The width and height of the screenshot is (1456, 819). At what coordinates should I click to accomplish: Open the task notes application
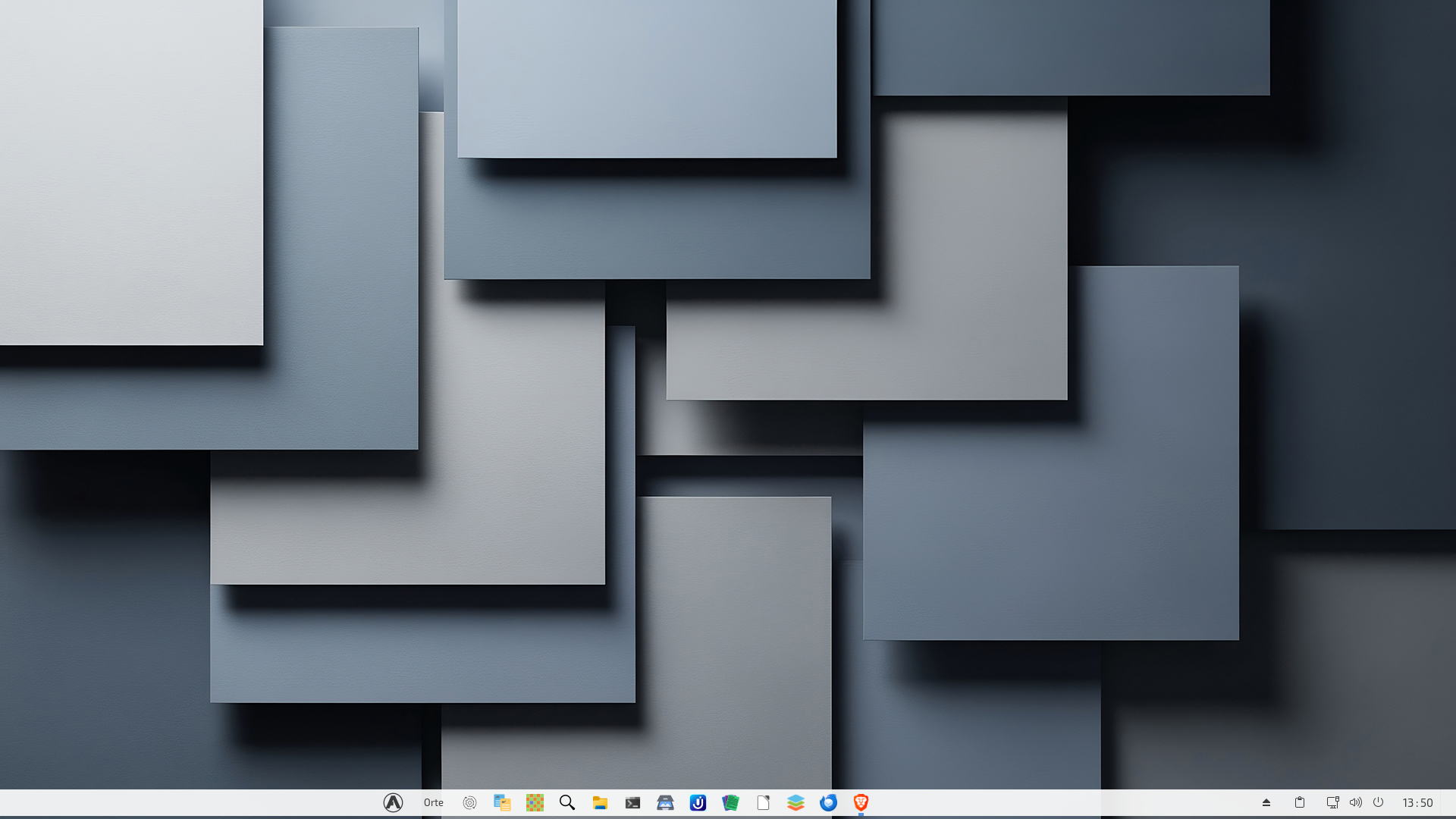click(x=502, y=802)
